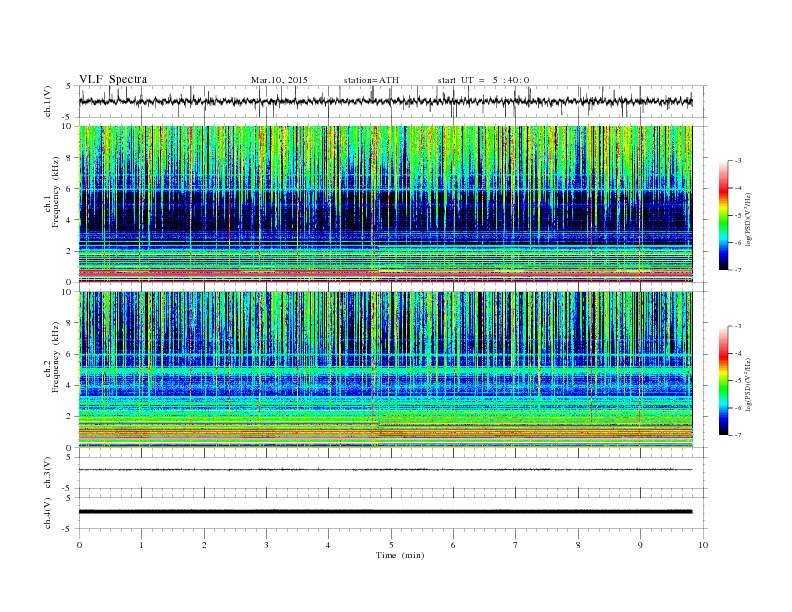Click the 'ch.3(V)' axis label
The height and width of the screenshot is (612, 792).
[x=48, y=473]
